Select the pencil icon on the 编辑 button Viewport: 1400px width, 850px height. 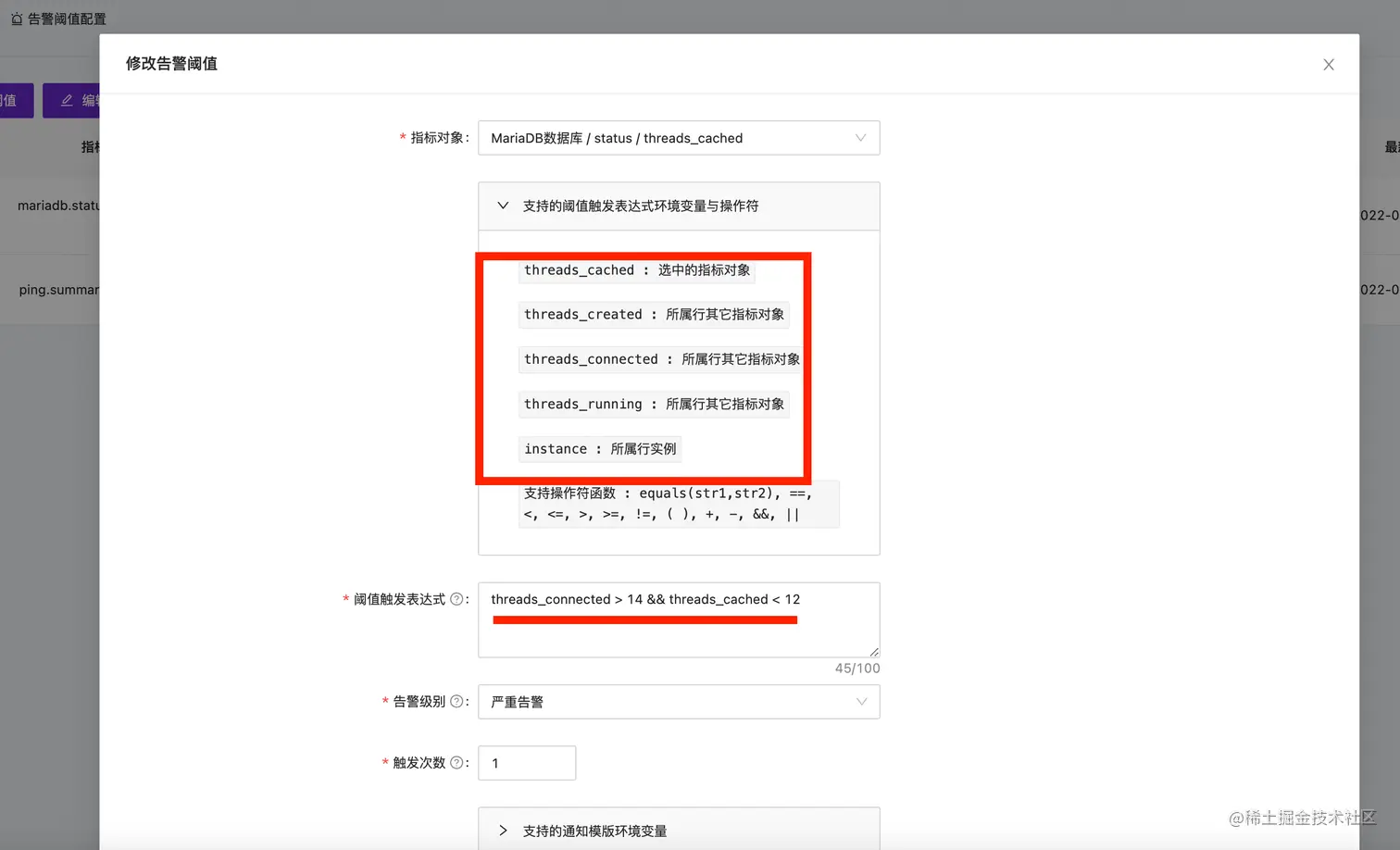[x=65, y=100]
